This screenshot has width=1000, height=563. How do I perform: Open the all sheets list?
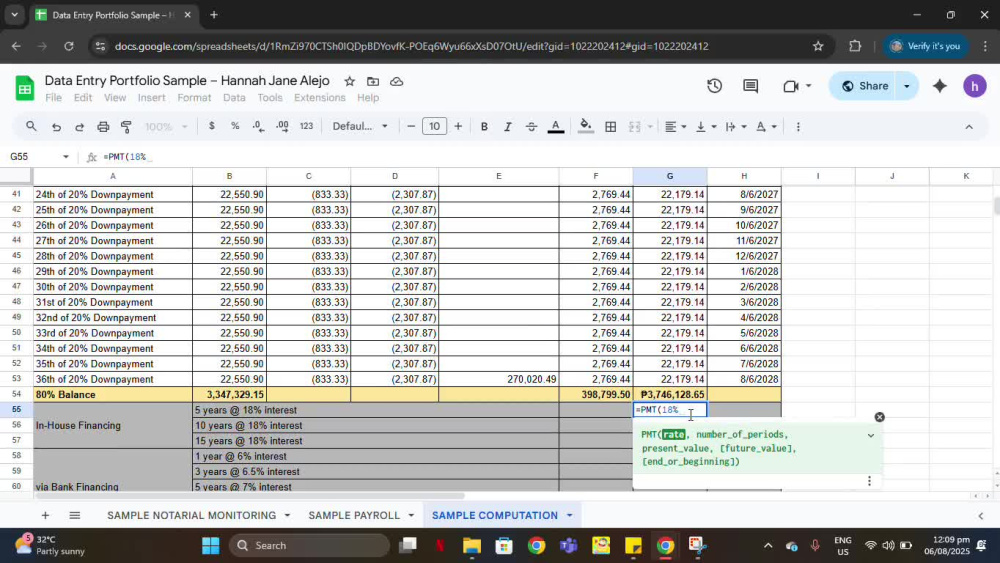pos(75,515)
